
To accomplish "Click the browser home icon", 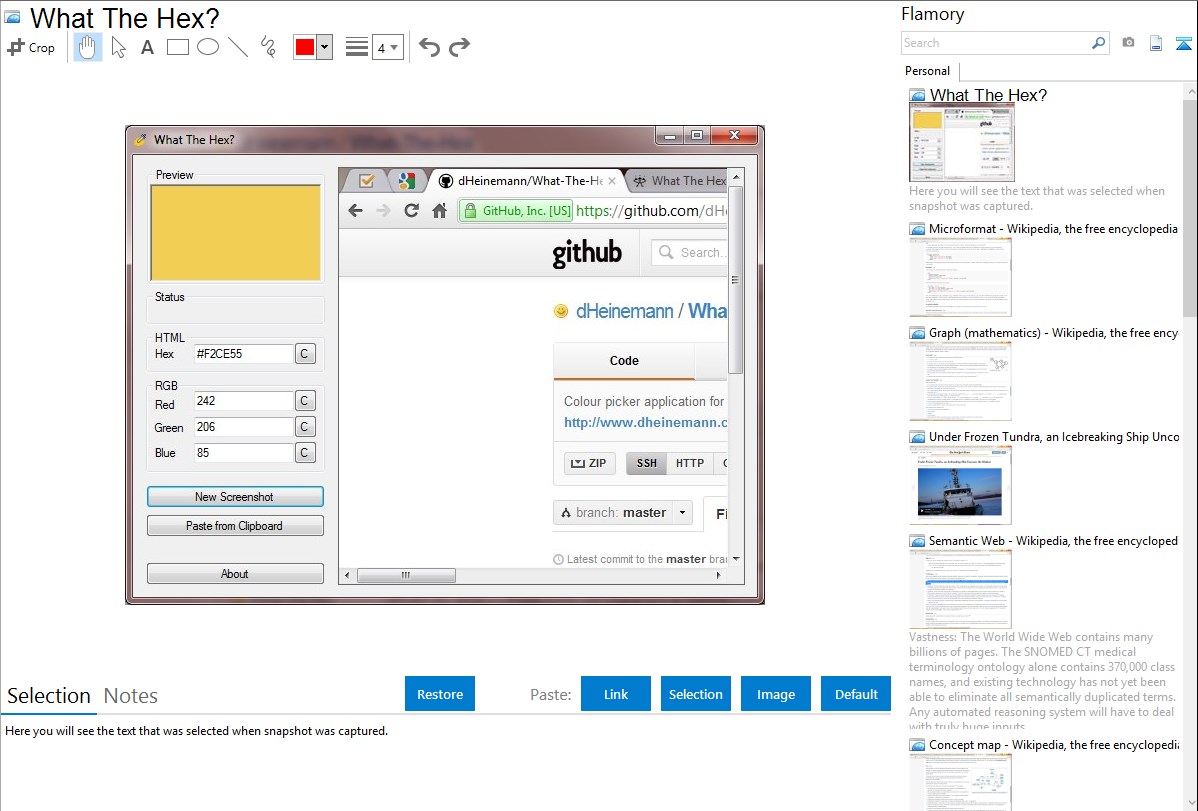I will 439,211.
